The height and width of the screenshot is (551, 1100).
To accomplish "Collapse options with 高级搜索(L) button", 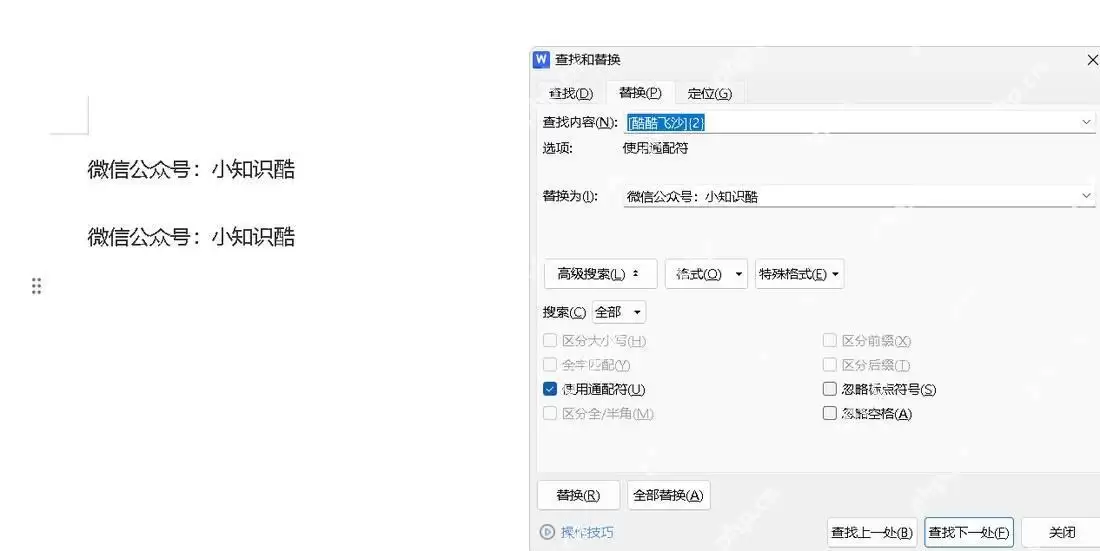I will (601, 274).
